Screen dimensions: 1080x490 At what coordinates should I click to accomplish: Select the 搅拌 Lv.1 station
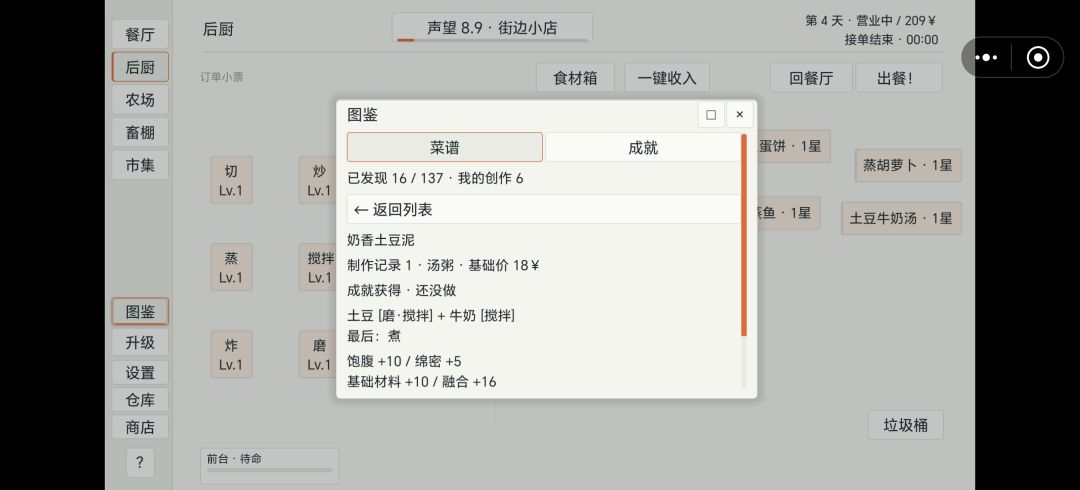click(x=319, y=267)
